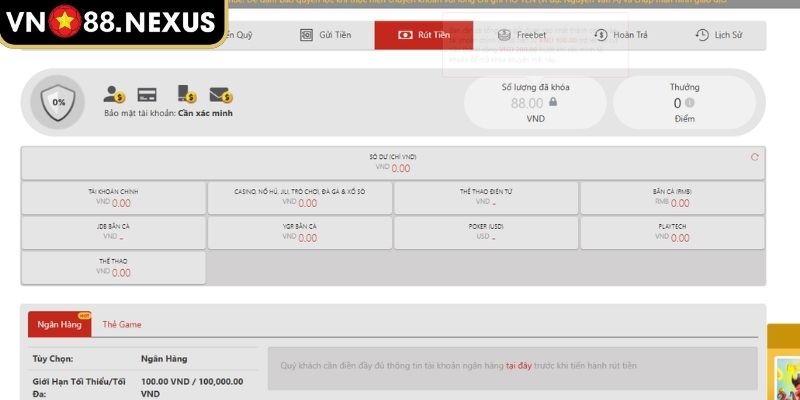The width and height of the screenshot is (800, 400).
Task: Open the Lịch Sử history tab
Action: pos(718,35)
